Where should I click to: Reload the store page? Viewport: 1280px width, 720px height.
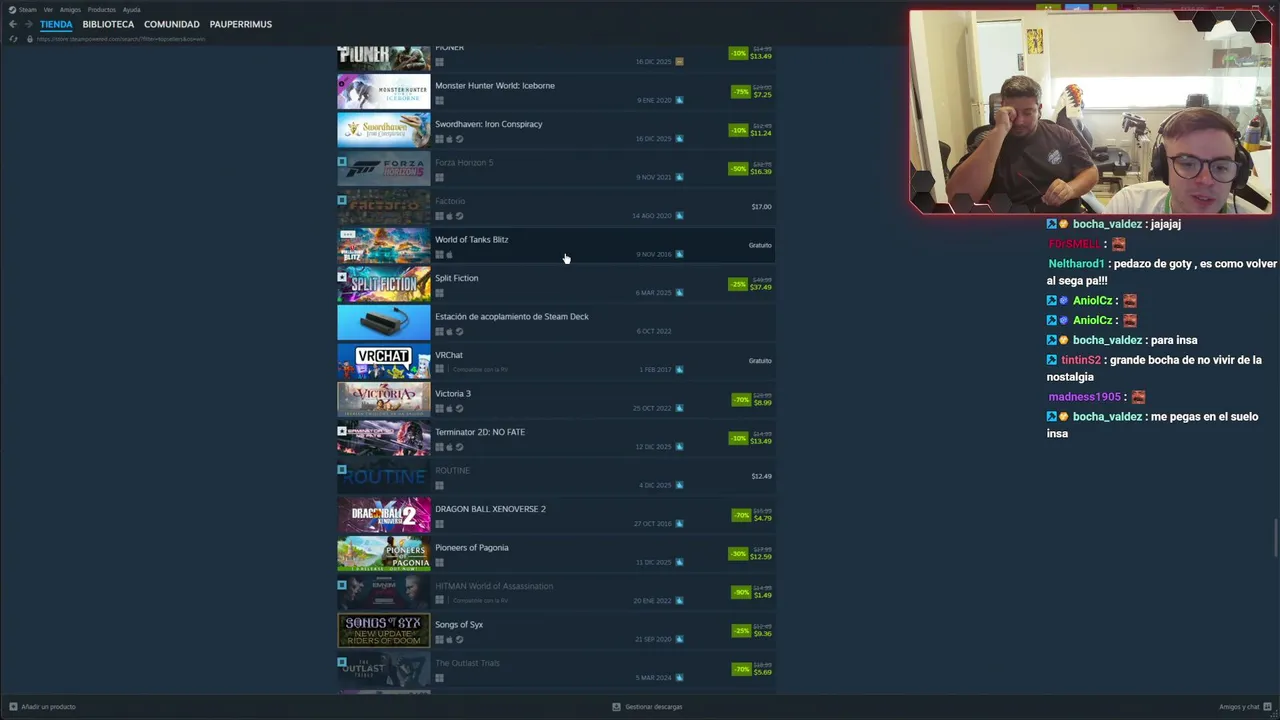click(13, 39)
